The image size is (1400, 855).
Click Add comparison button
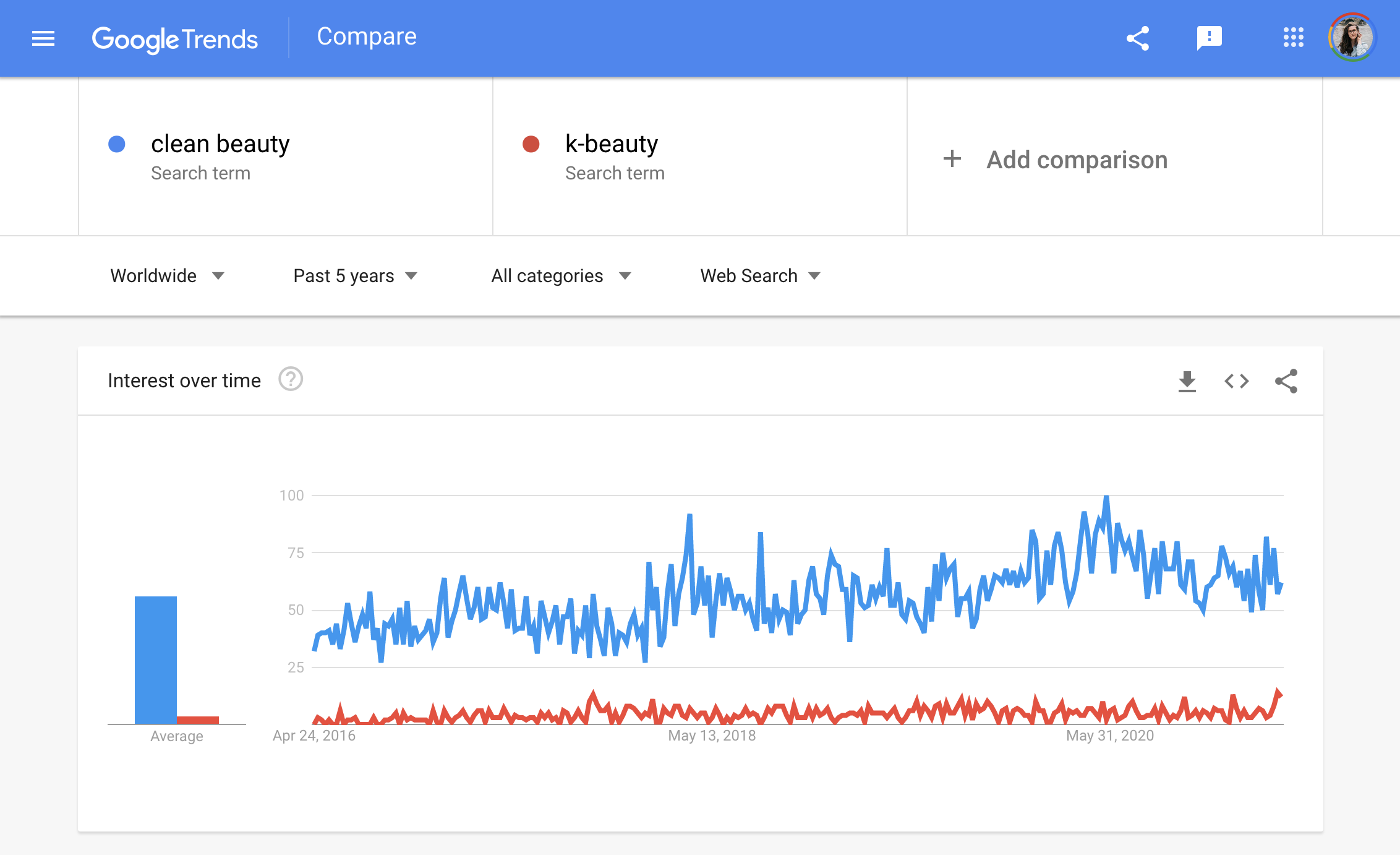[1056, 160]
